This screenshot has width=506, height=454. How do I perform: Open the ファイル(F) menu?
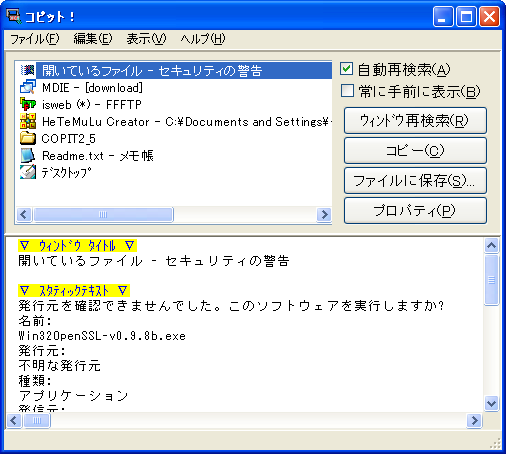35,39
